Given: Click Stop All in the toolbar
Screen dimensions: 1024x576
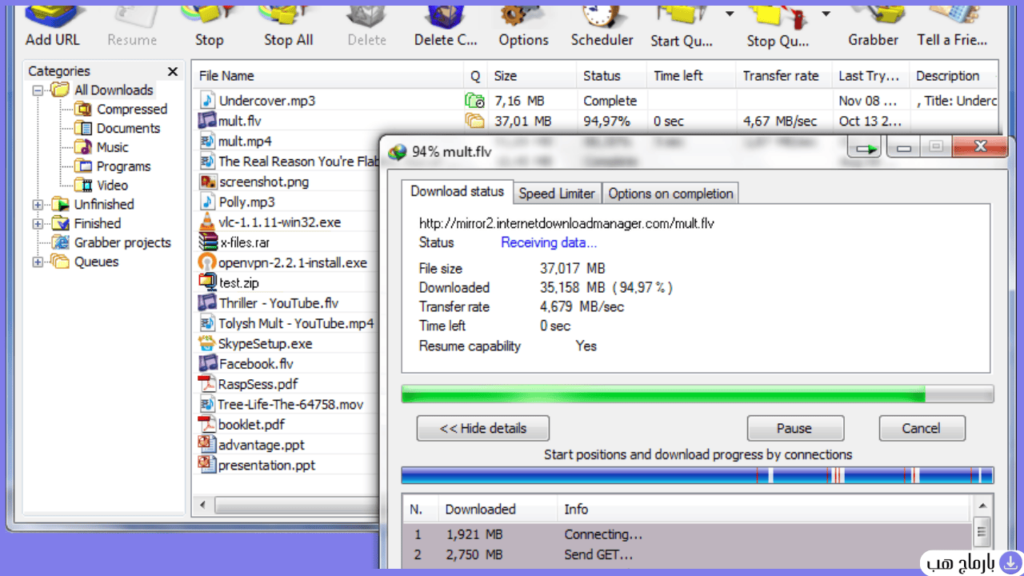Looking at the screenshot, I should [288, 26].
